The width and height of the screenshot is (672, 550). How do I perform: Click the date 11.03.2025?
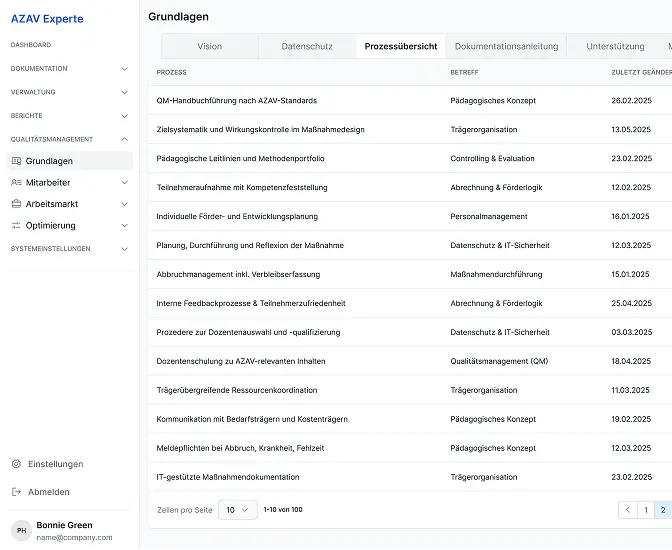[x=630, y=390]
